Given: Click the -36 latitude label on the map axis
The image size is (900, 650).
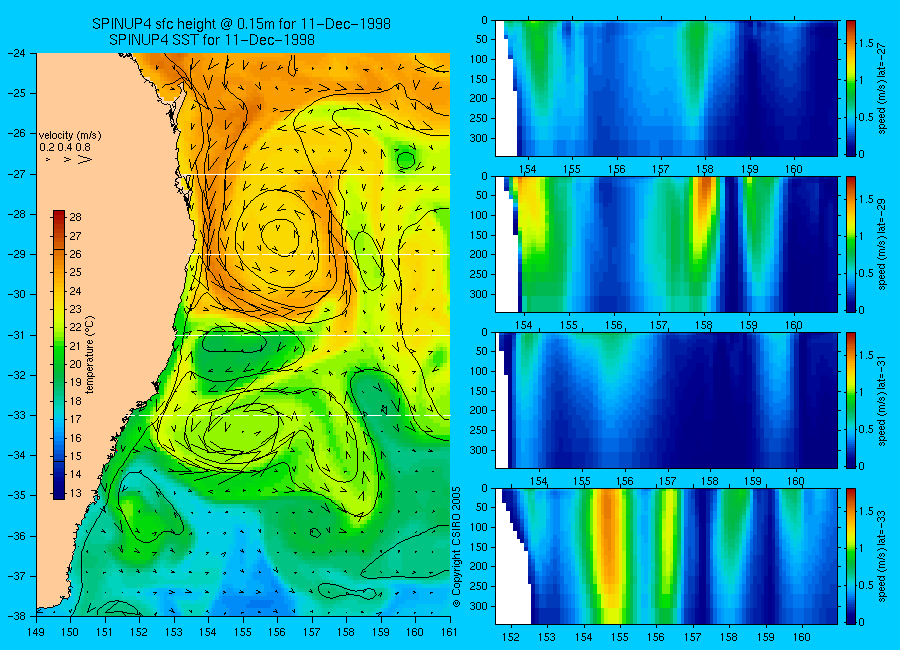Looking at the screenshot, I should tap(17, 536).
